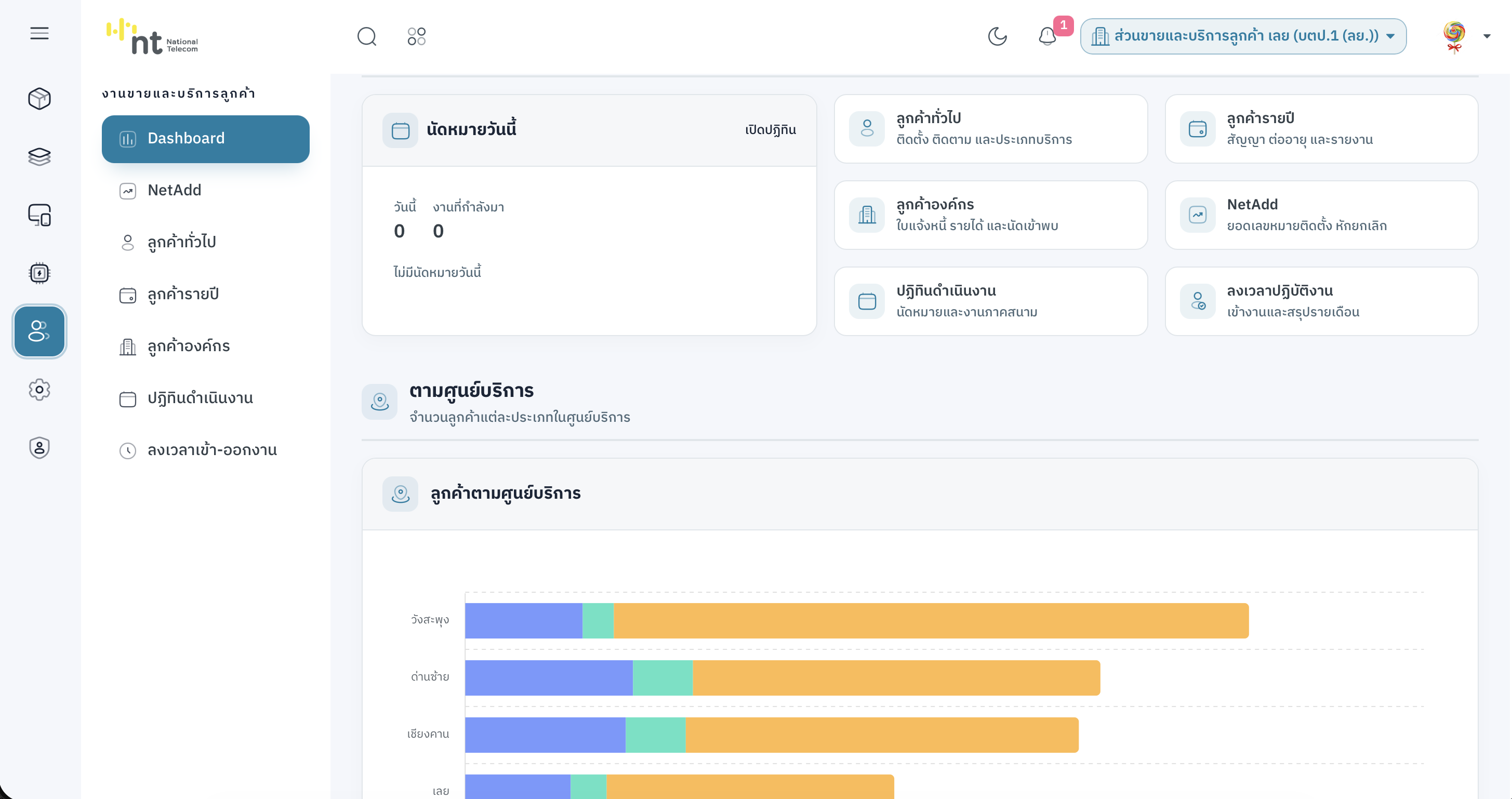Go to Dashboard menu item
This screenshot has height=799, width=1512.
(205, 139)
